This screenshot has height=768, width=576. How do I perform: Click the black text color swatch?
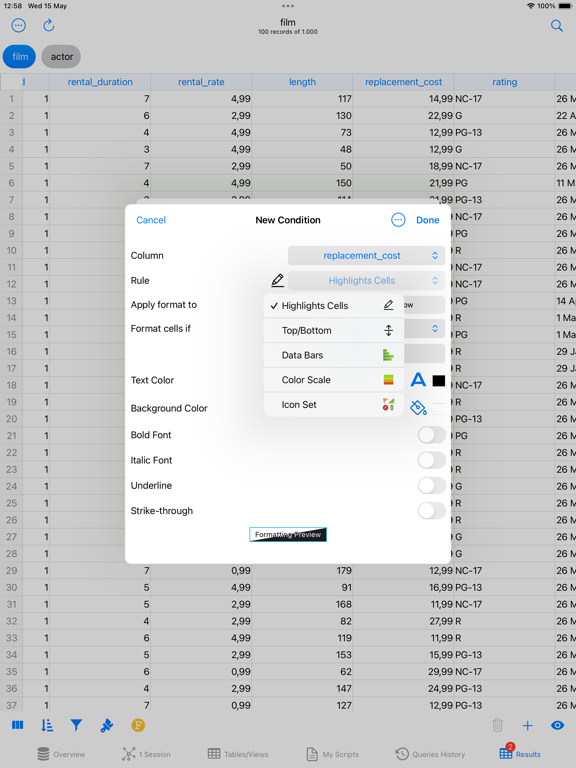coord(439,381)
